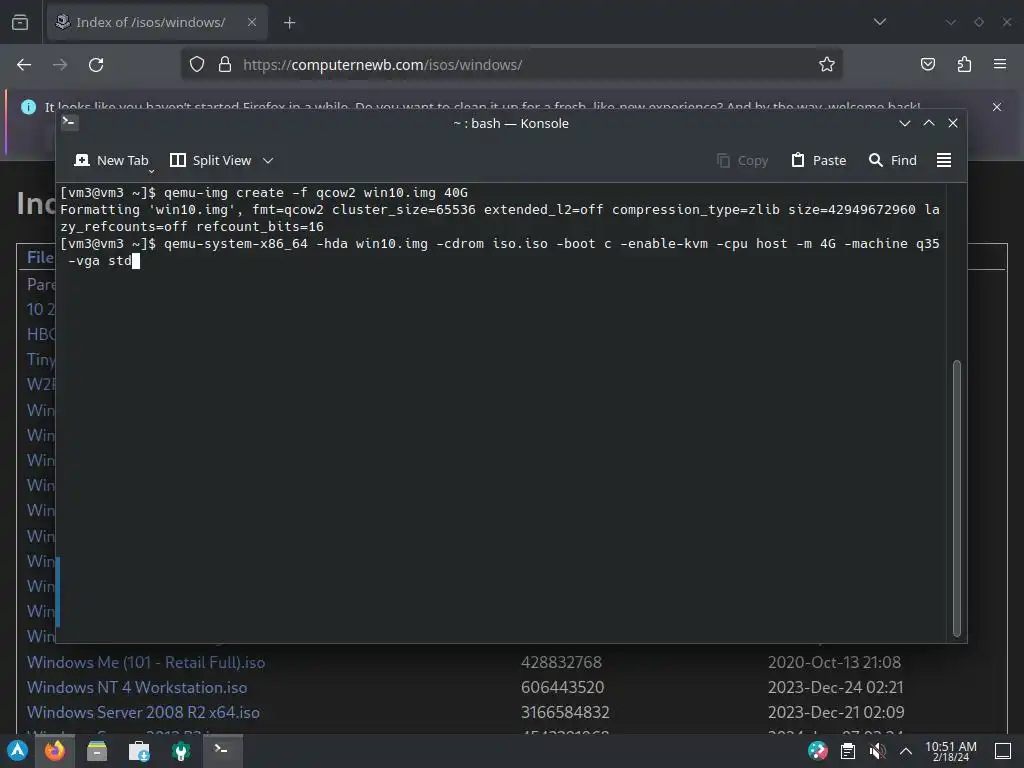Bookmark this page with the star icon

(827, 64)
